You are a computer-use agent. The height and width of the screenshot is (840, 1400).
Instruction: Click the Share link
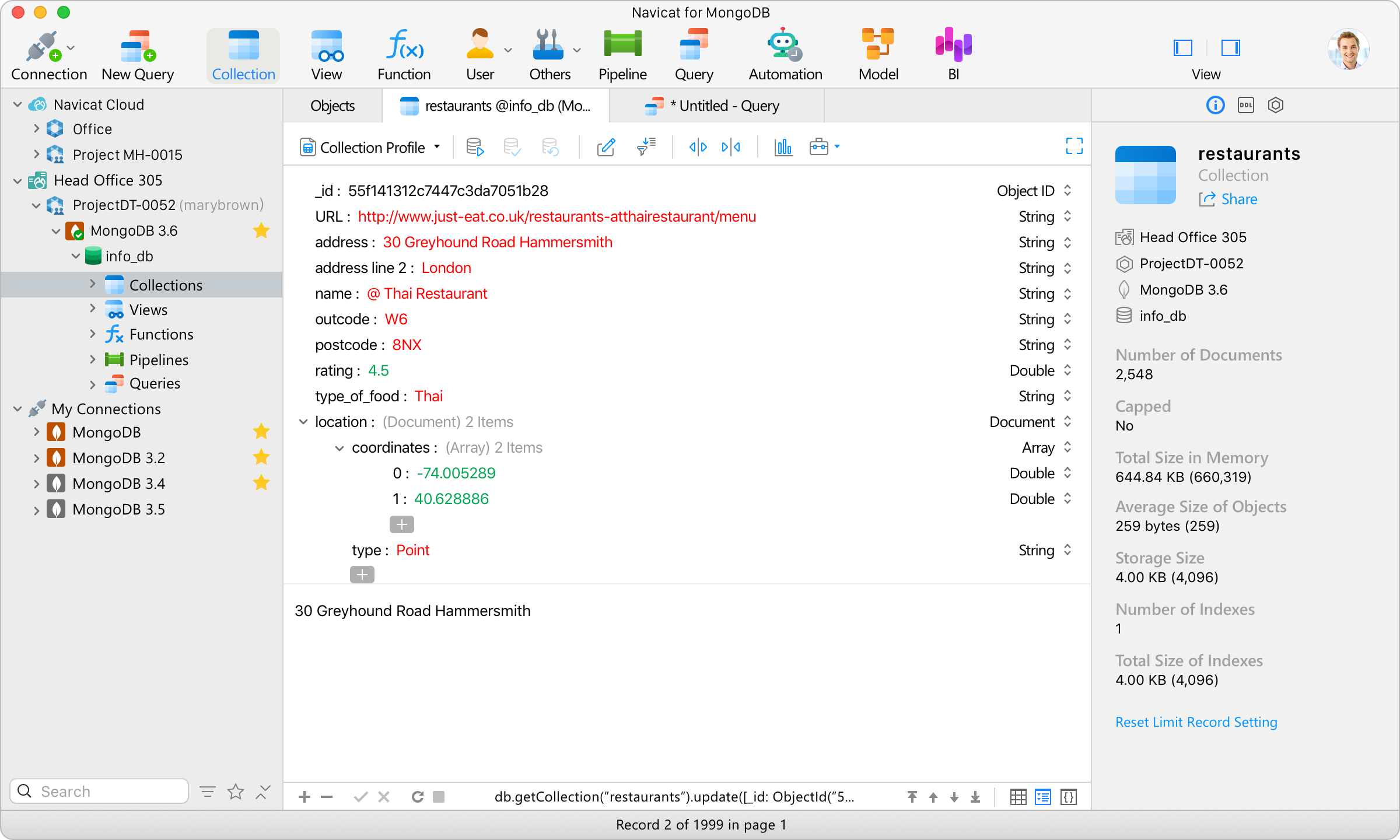click(1238, 199)
